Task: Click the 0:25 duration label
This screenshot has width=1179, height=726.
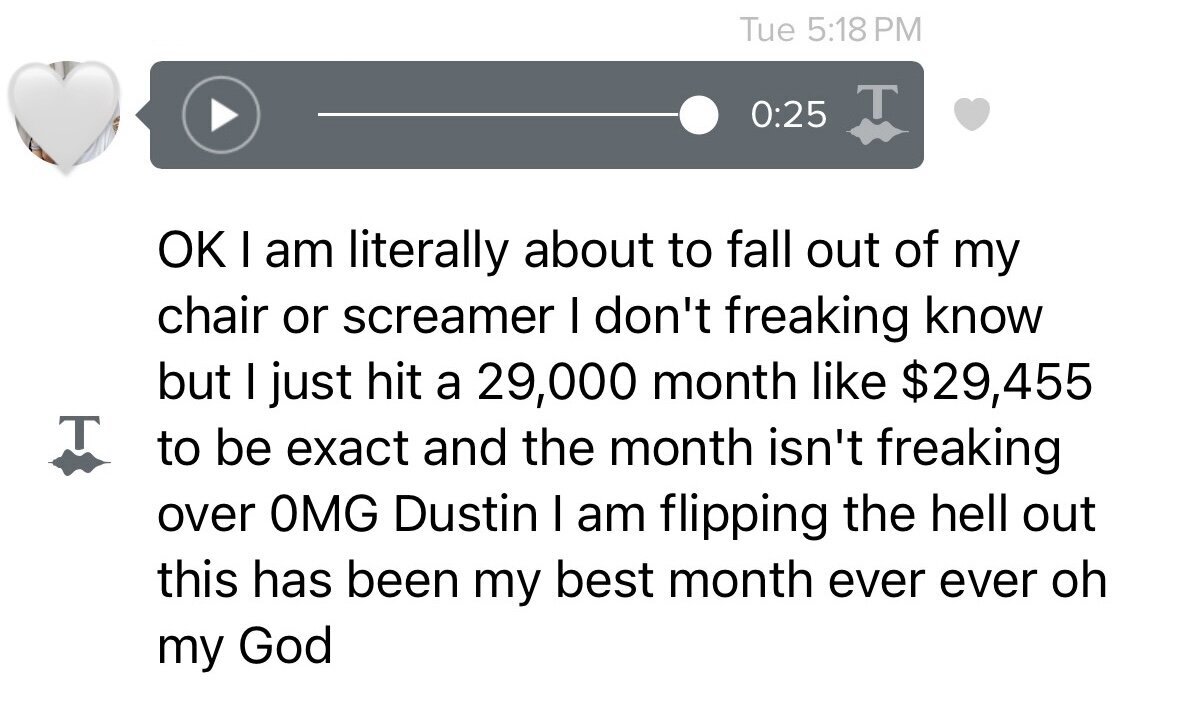Action: 788,115
